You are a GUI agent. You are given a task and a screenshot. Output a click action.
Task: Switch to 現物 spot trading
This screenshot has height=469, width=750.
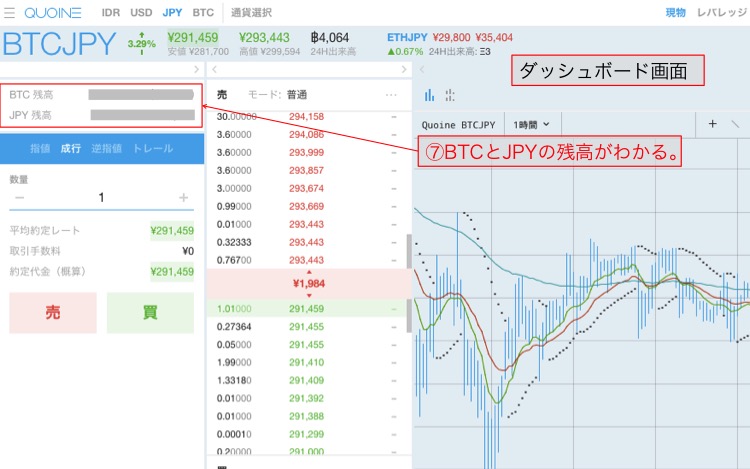coord(675,12)
